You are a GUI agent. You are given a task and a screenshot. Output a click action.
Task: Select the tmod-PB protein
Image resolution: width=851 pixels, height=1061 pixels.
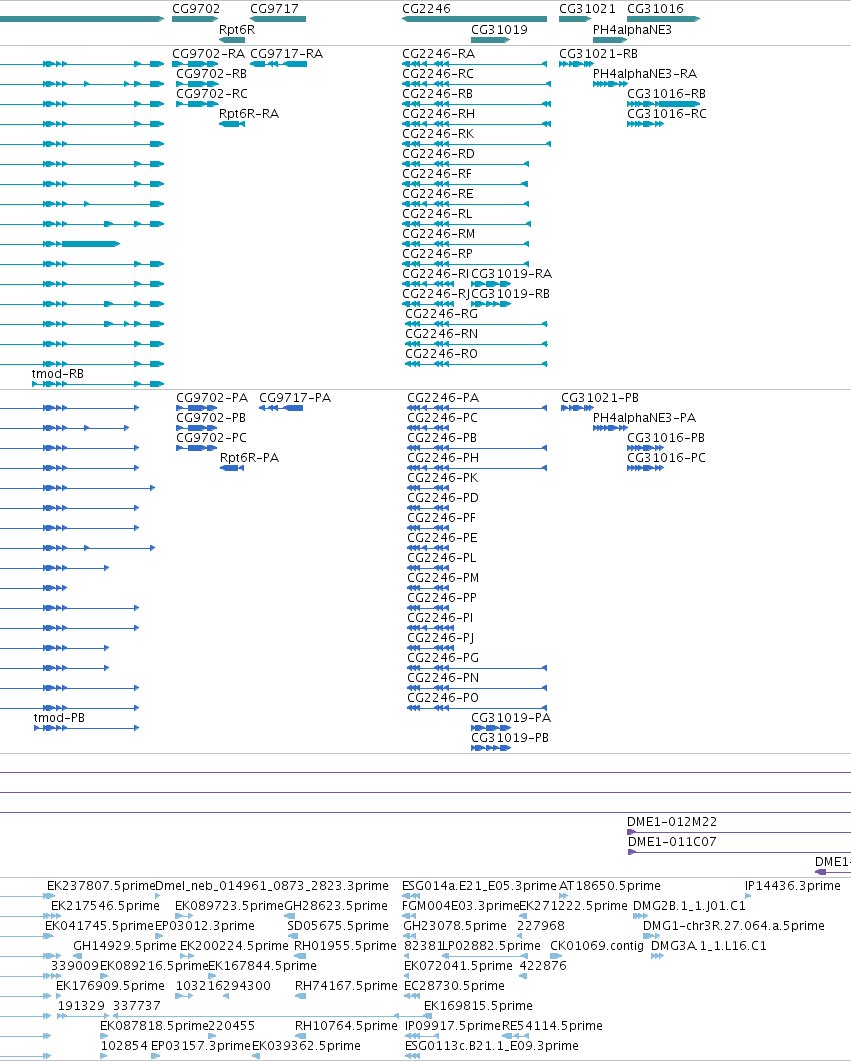coord(59,717)
